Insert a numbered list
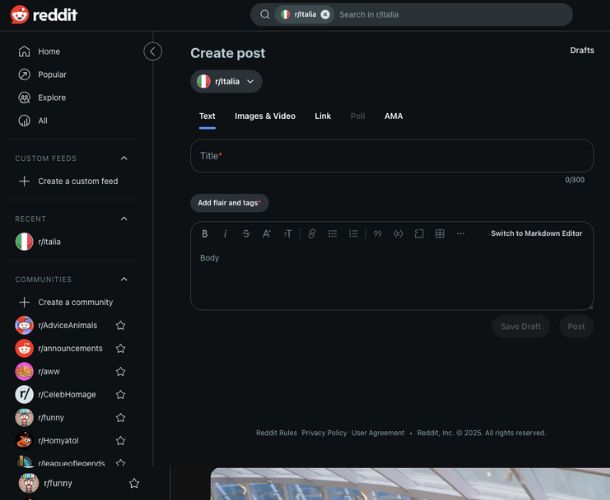Image resolution: width=610 pixels, height=500 pixels. click(353, 234)
